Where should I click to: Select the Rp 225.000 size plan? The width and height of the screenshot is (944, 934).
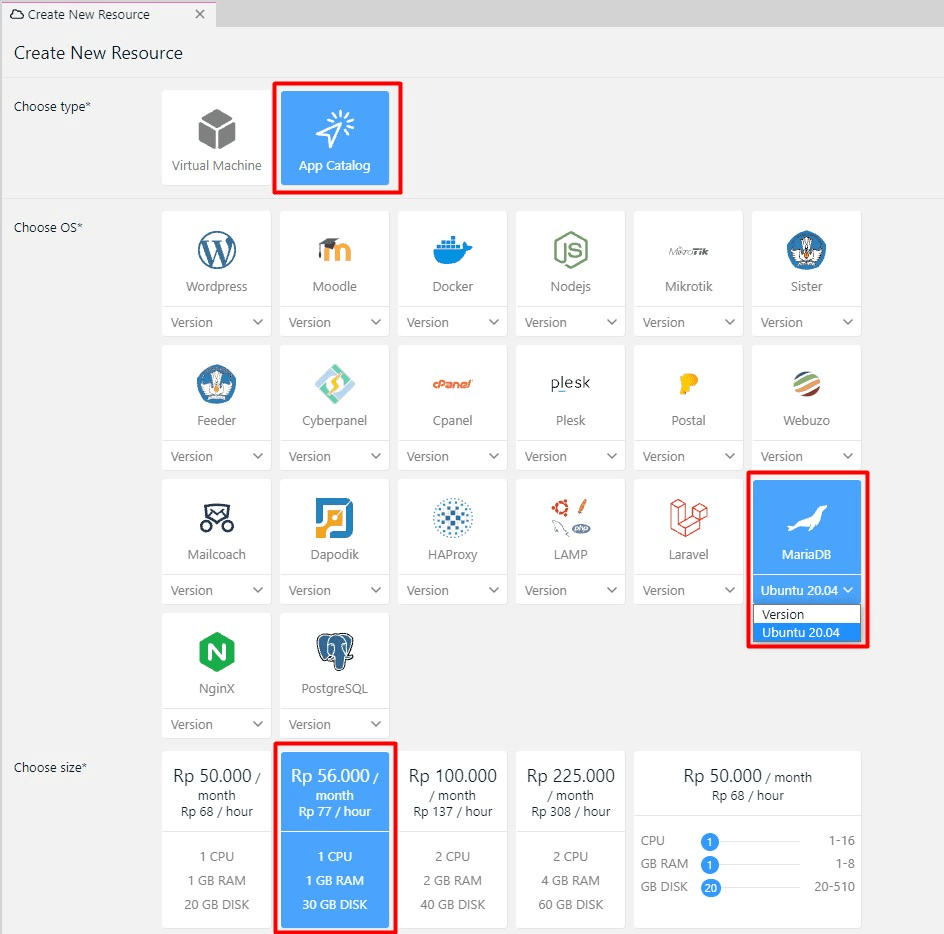tap(570, 839)
